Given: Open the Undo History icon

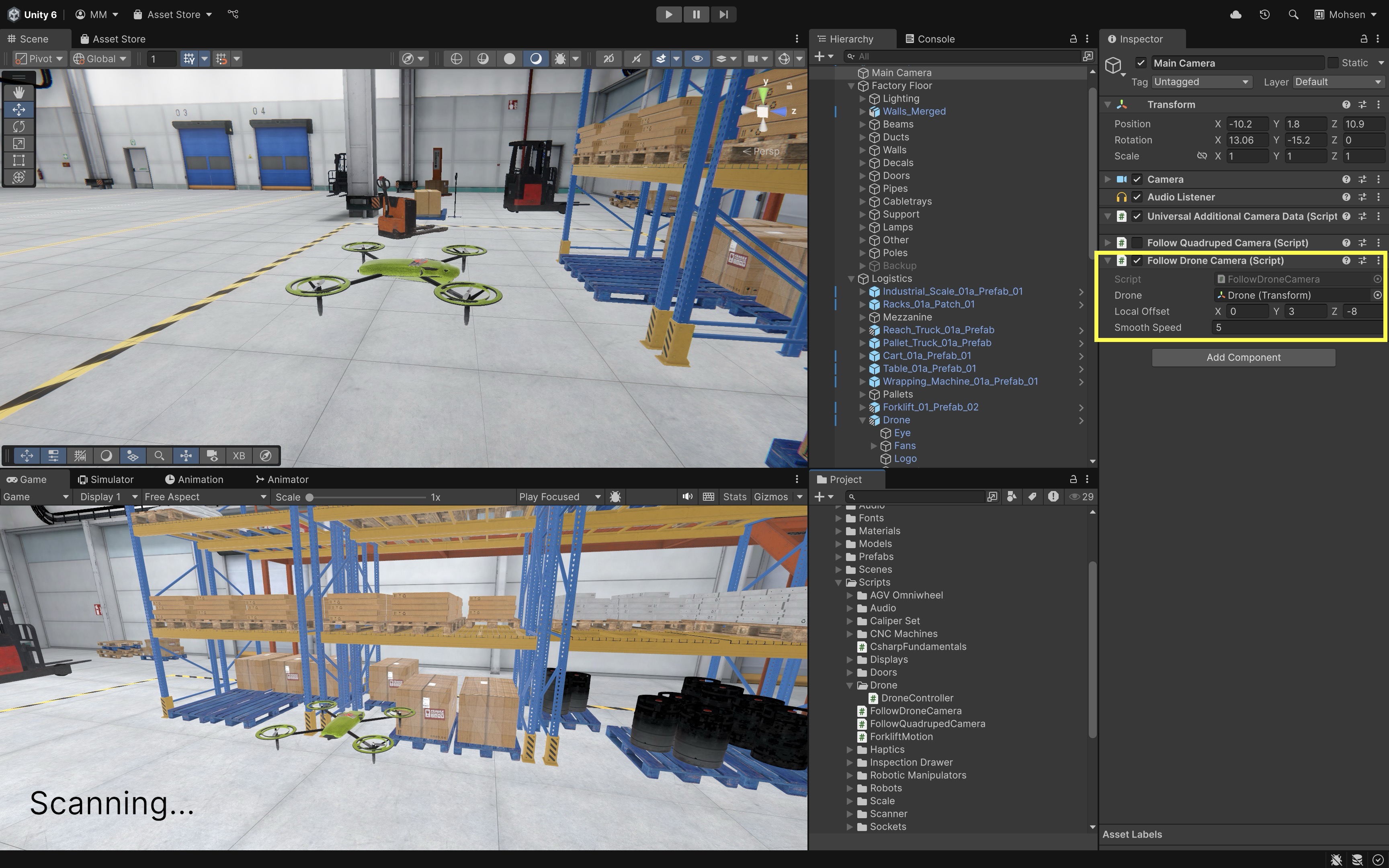Looking at the screenshot, I should point(1264,14).
